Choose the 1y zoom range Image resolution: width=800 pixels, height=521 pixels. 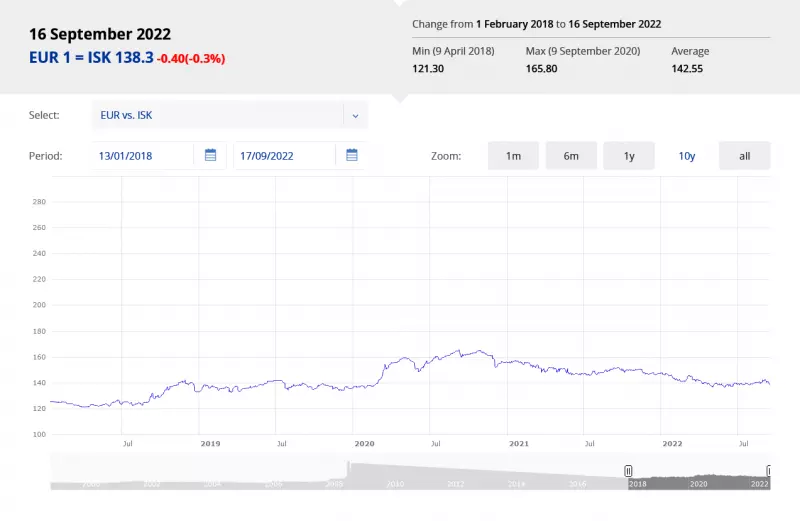pyautogui.click(x=629, y=156)
